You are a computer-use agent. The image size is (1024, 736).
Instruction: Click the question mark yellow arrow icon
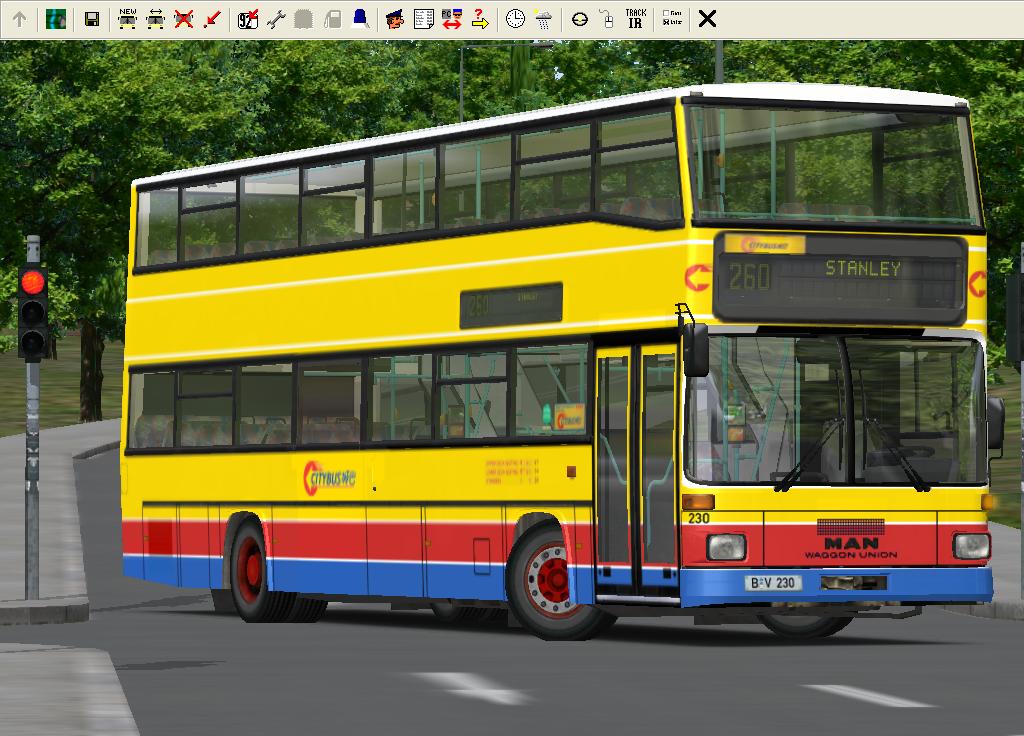point(480,19)
